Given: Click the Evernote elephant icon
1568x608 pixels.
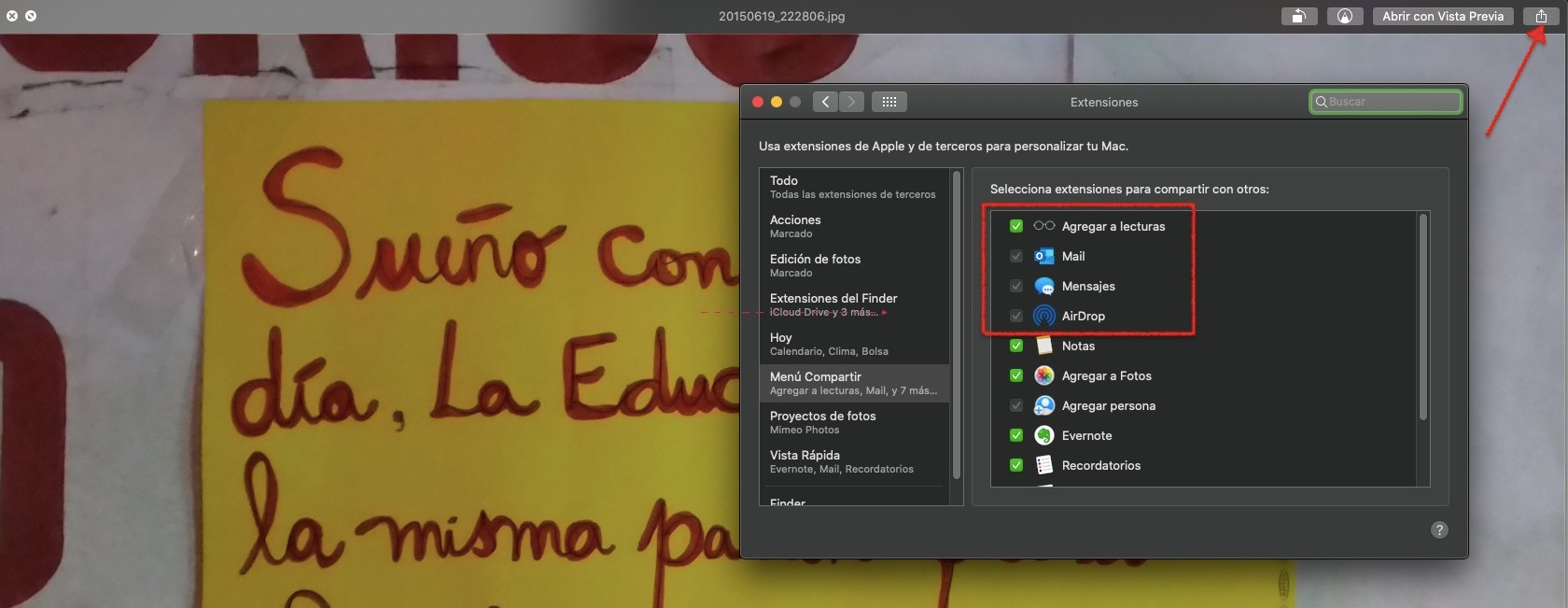Looking at the screenshot, I should (x=1044, y=435).
